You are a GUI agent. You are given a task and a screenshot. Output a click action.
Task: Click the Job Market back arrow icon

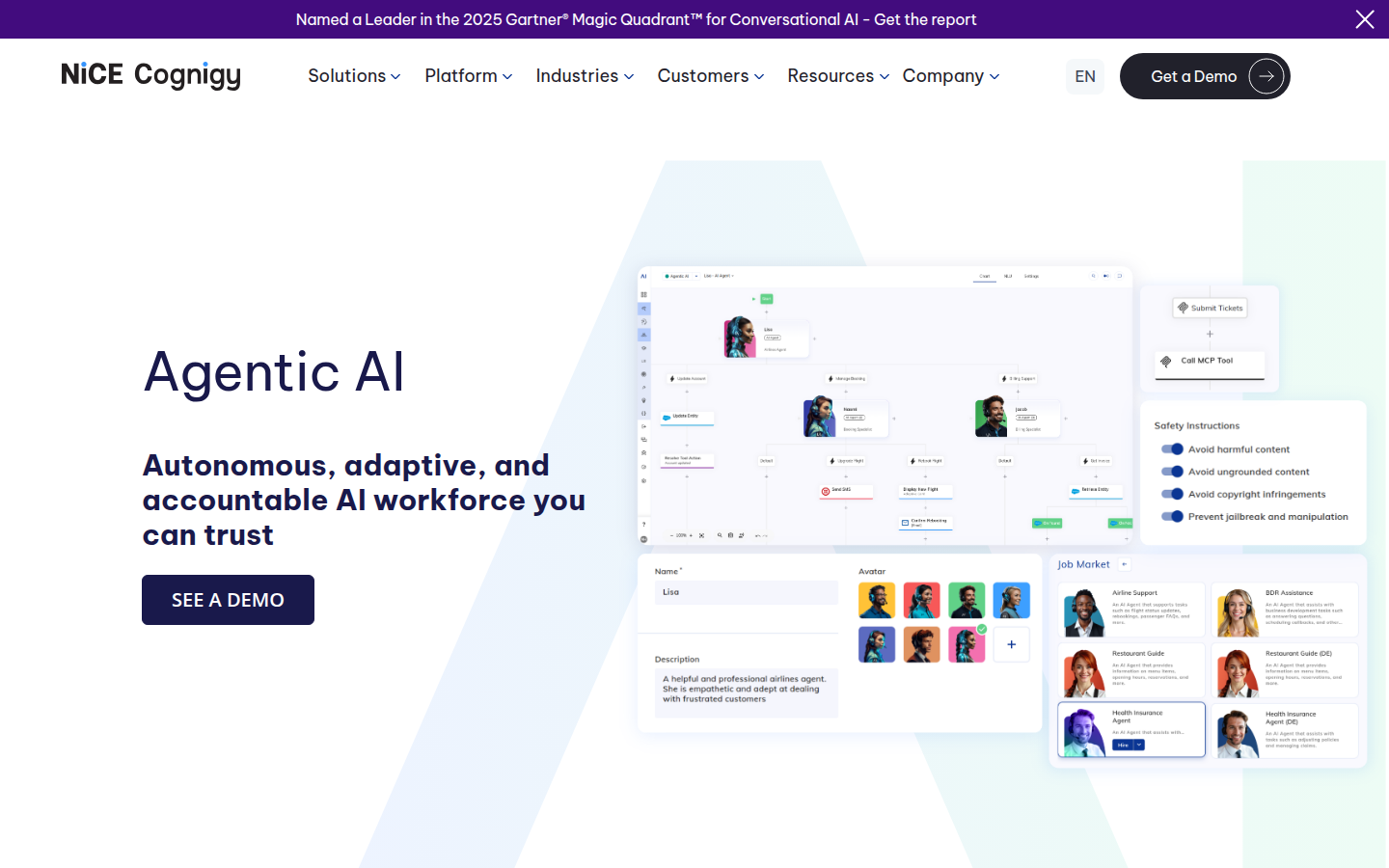coord(1125,564)
